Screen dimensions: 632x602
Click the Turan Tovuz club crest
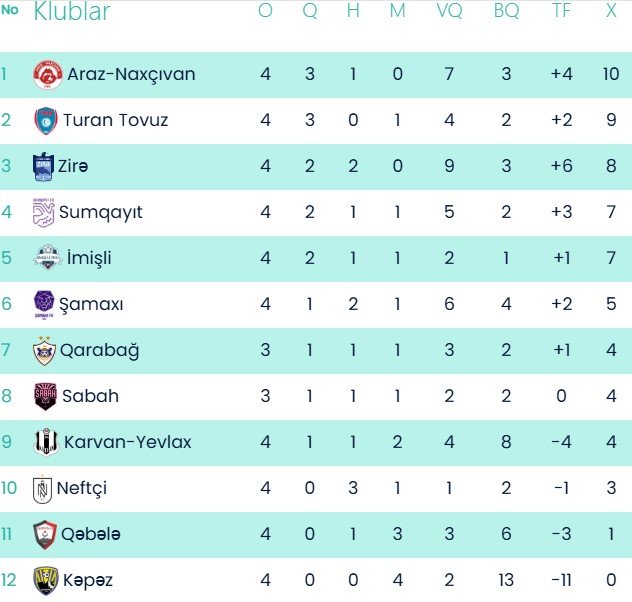click(46, 121)
